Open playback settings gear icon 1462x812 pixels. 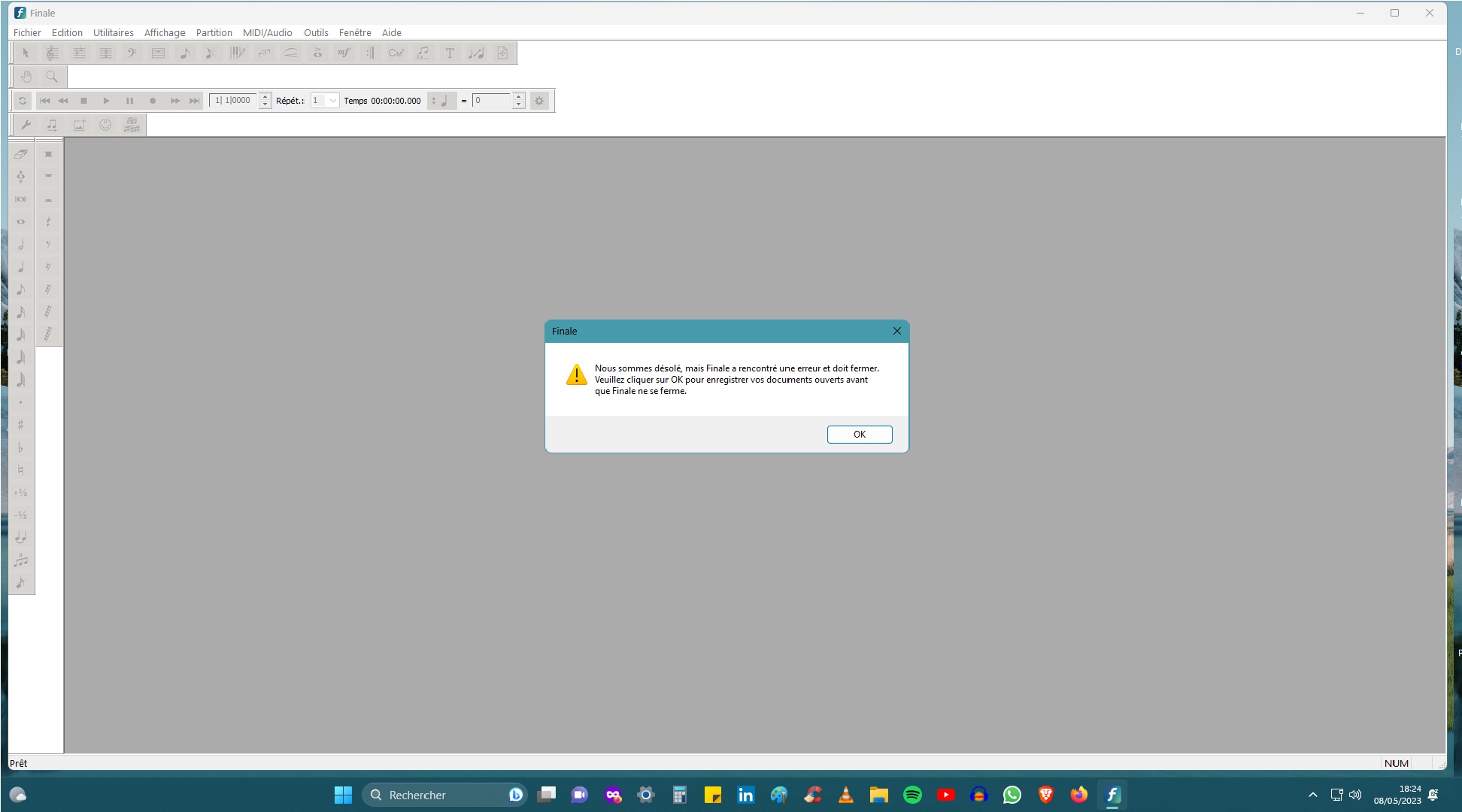[539, 101]
